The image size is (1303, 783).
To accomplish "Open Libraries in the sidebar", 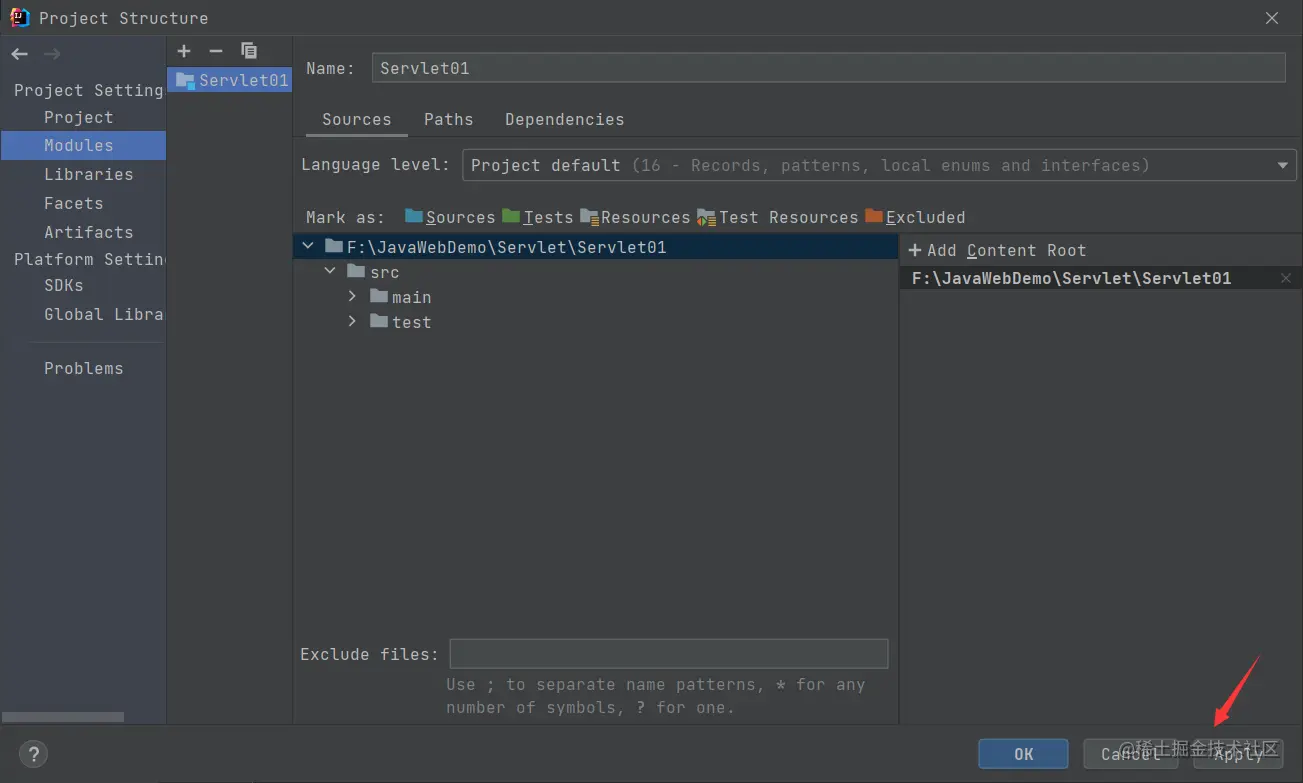I will coord(88,174).
